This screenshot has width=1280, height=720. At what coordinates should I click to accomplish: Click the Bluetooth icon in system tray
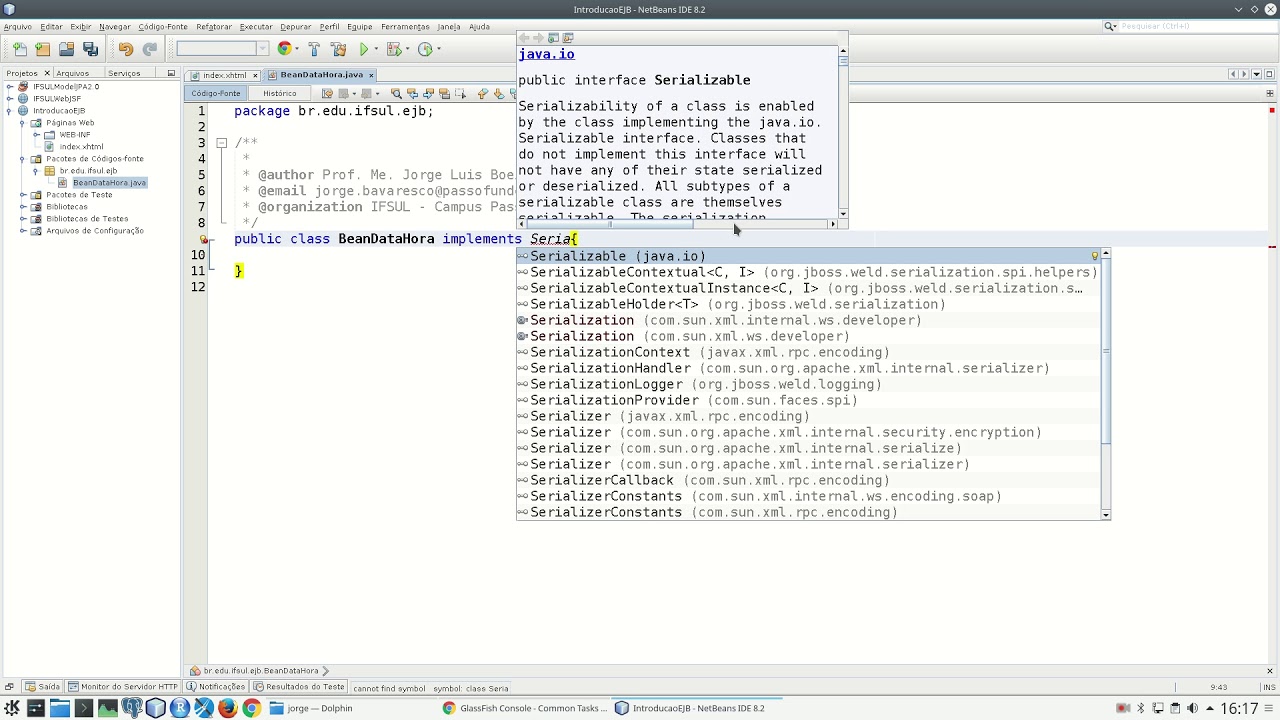(1141, 708)
